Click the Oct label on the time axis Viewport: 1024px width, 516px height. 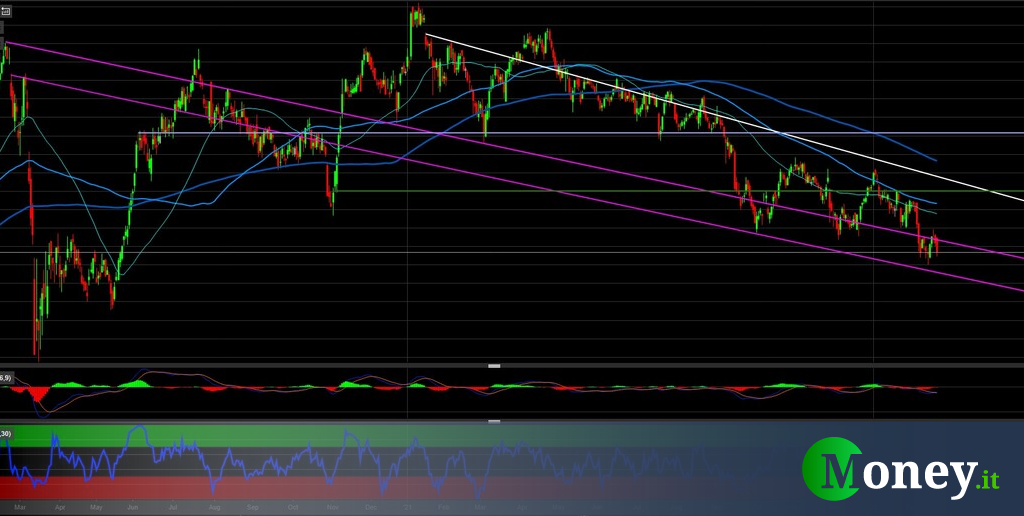tap(293, 506)
